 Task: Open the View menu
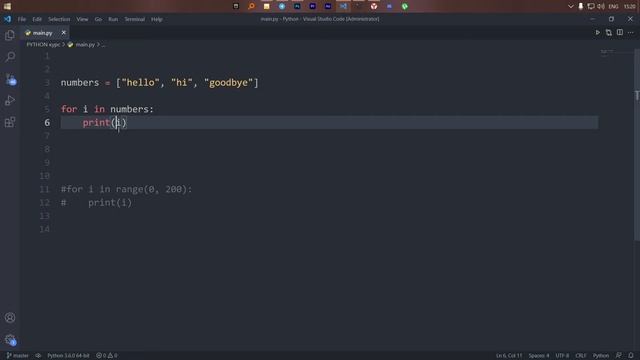(82, 19)
